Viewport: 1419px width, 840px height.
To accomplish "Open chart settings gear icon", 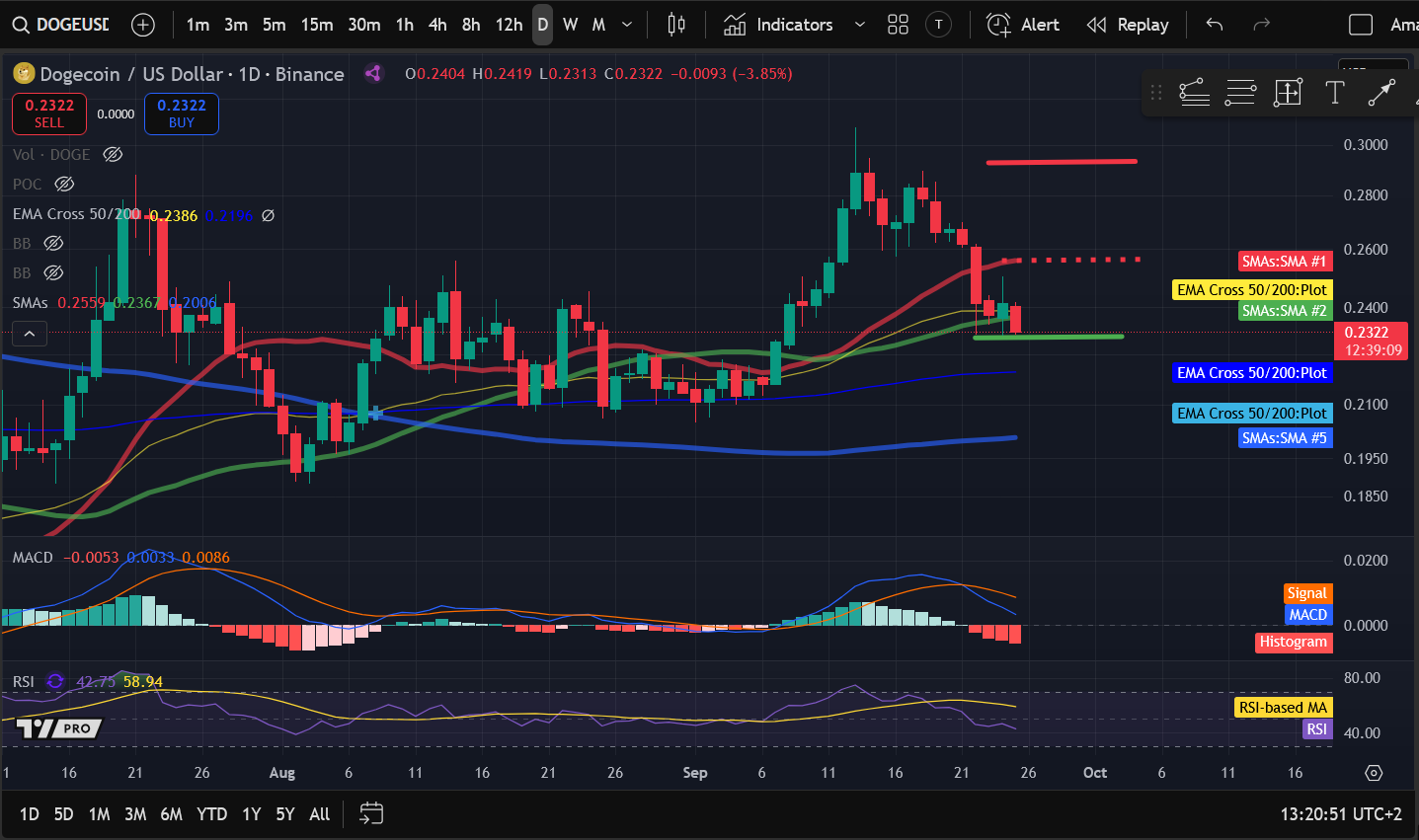I will tap(1374, 772).
